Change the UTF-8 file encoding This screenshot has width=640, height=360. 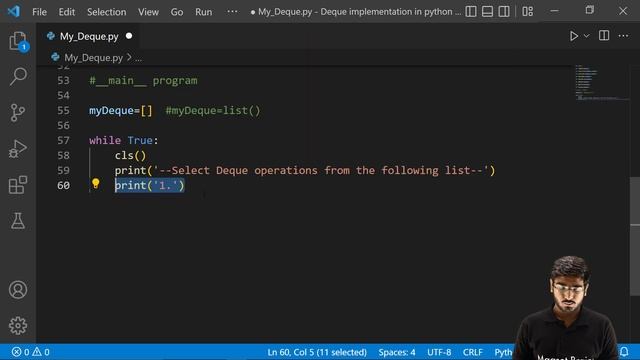[x=439, y=352]
